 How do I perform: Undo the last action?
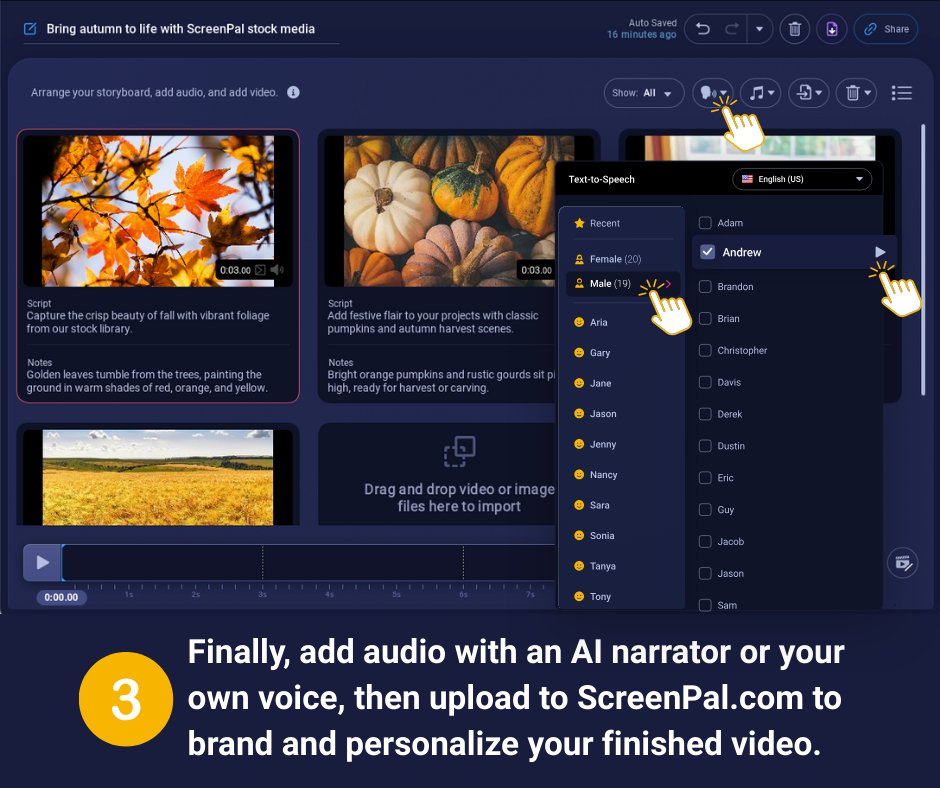pos(703,29)
